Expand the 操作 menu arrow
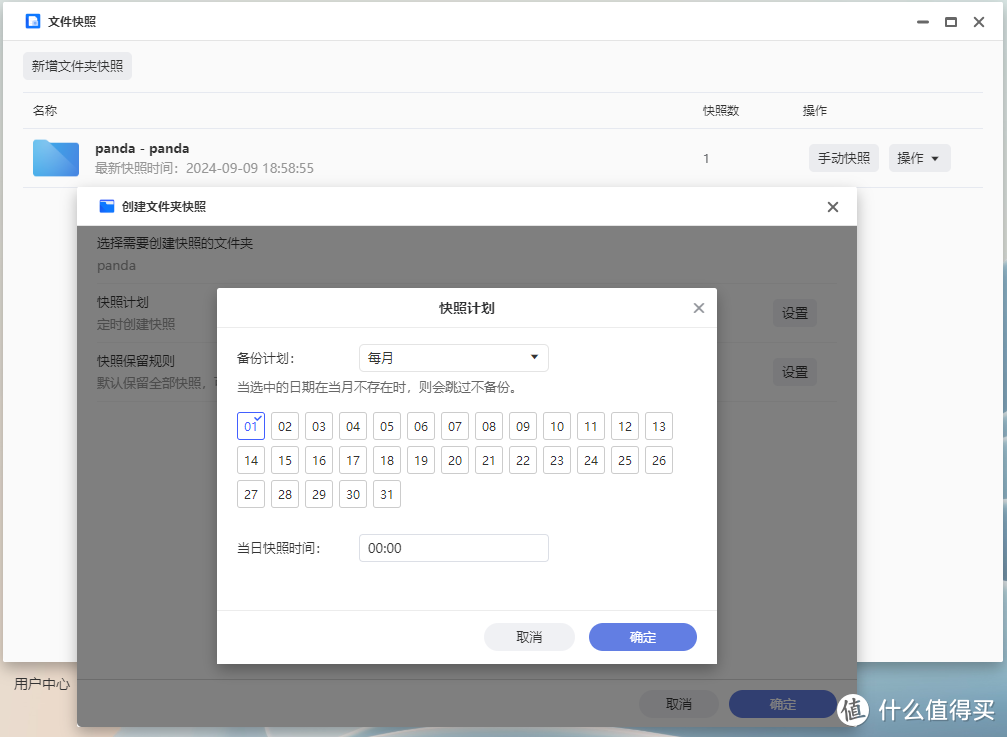The height and width of the screenshot is (737, 1007). click(x=934, y=158)
